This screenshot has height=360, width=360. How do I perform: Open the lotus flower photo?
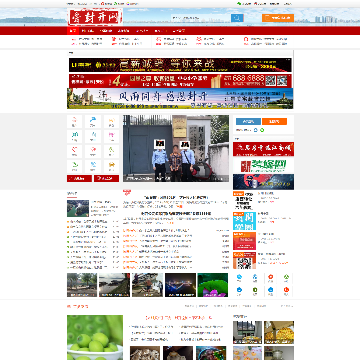pyautogui.click(x=213, y=285)
